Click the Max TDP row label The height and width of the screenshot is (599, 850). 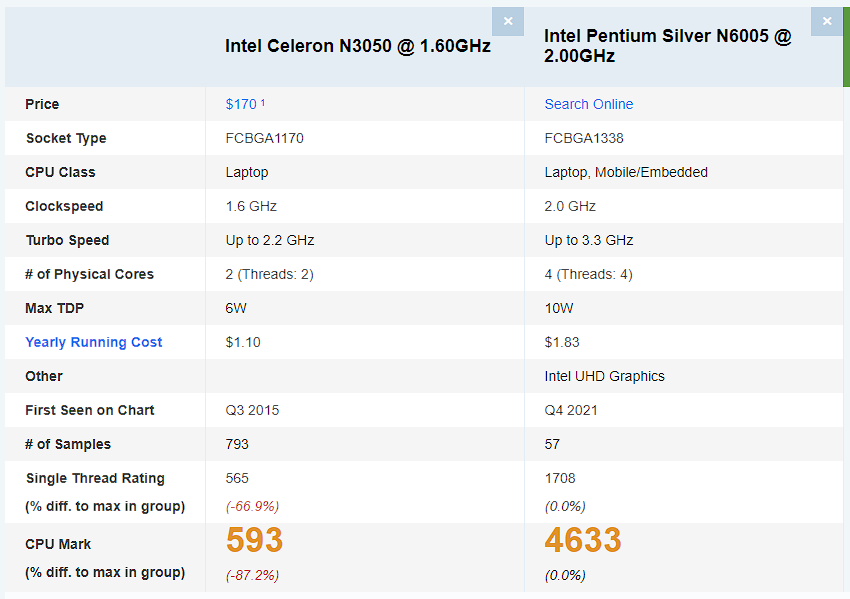55,308
